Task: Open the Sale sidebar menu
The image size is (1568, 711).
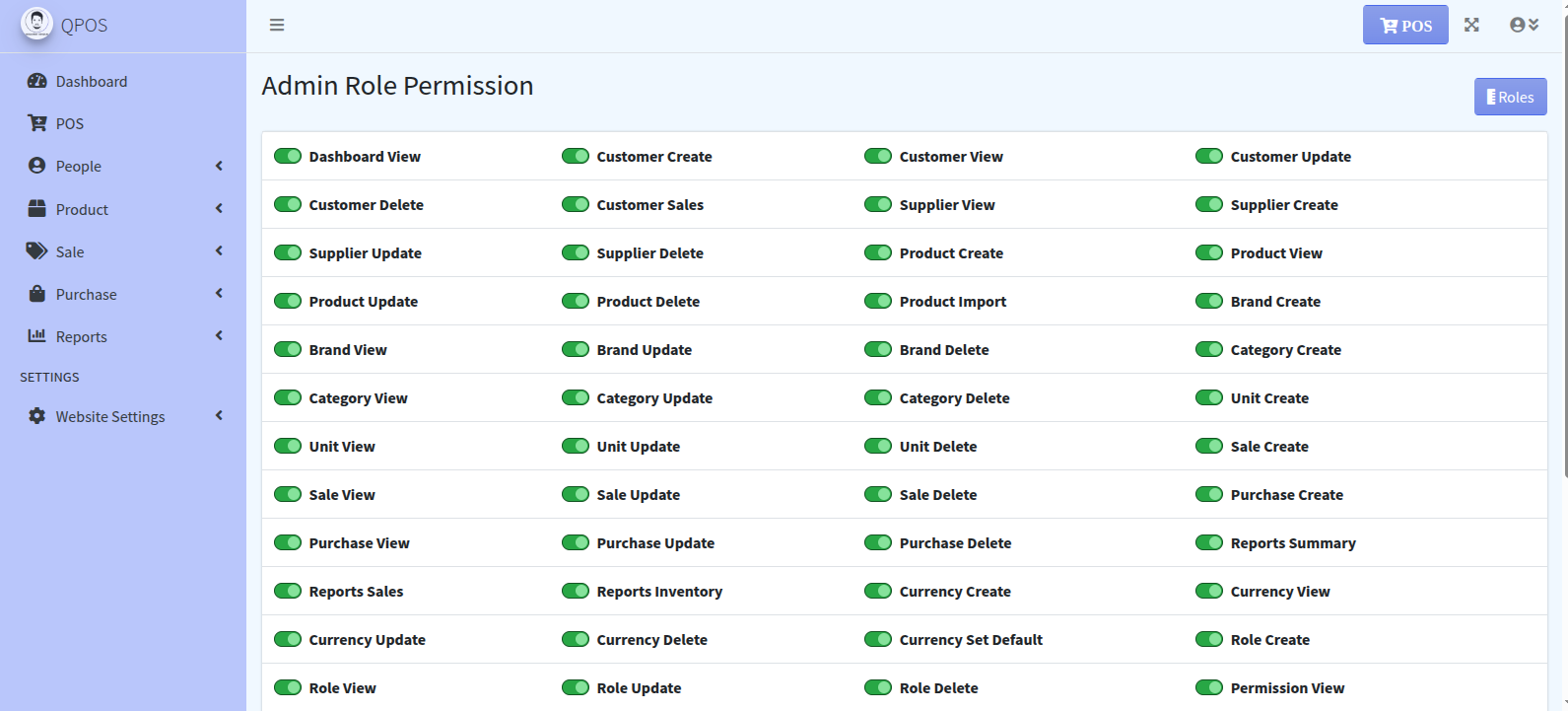Action: 123,250
